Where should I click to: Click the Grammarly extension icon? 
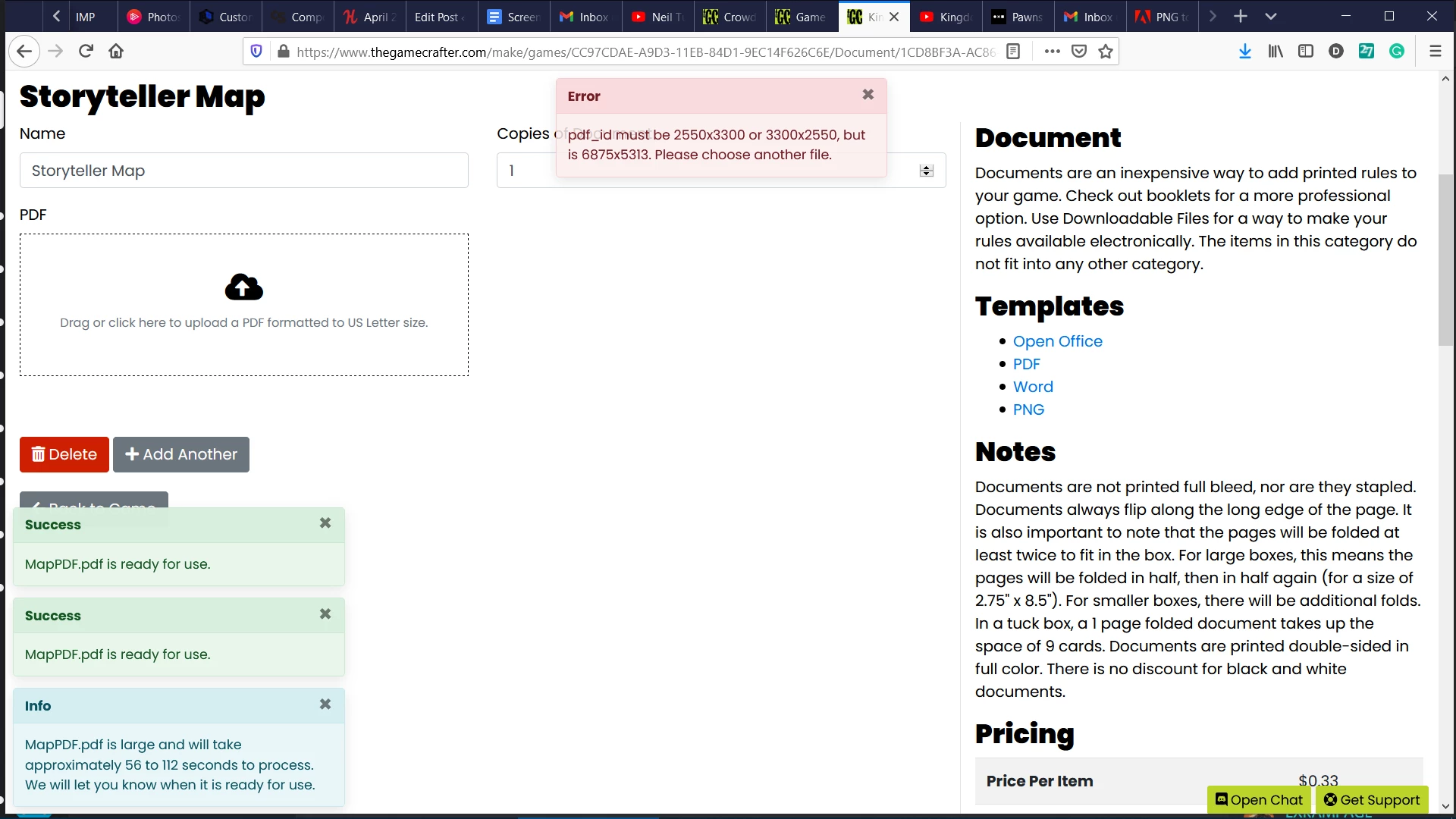(1397, 52)
